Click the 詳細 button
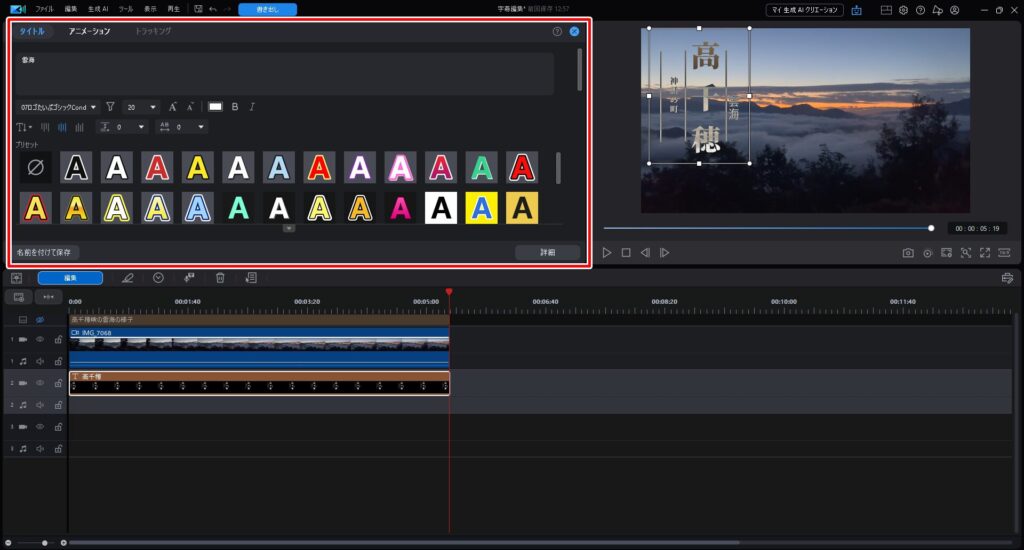 pyautogui.click(x=547, y=252)
